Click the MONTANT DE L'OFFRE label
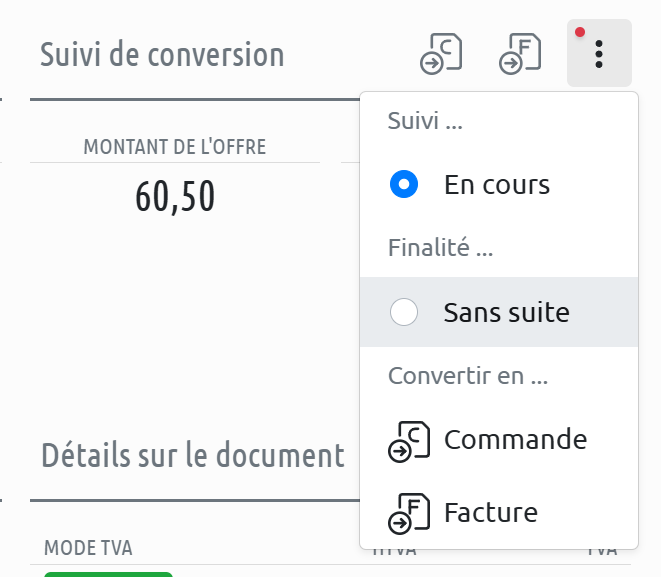The width and height of the screenshot is (661, 577). [175, 148]
